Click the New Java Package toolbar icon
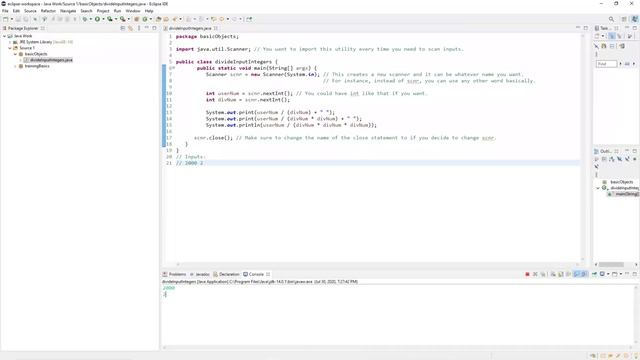The height and width of the screenshot is (360, 640). click(x=137, y=19)
